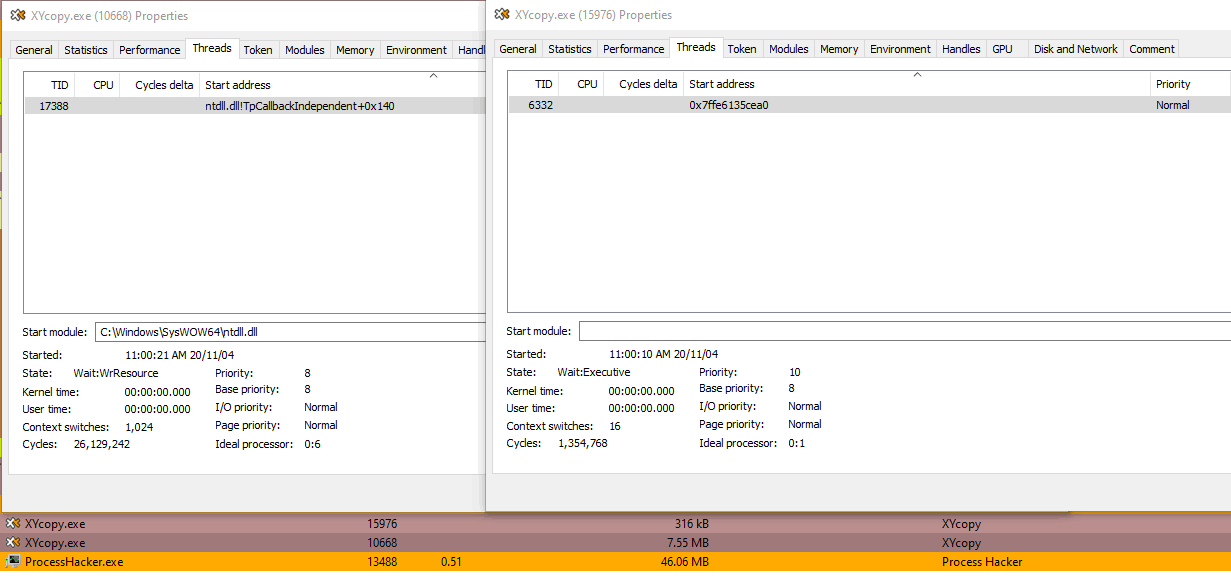This screenshot has height=583, width=1231.
Task: Click XYcopy icon in 10668 Properties title bar
Action: (x=17, y=16)
